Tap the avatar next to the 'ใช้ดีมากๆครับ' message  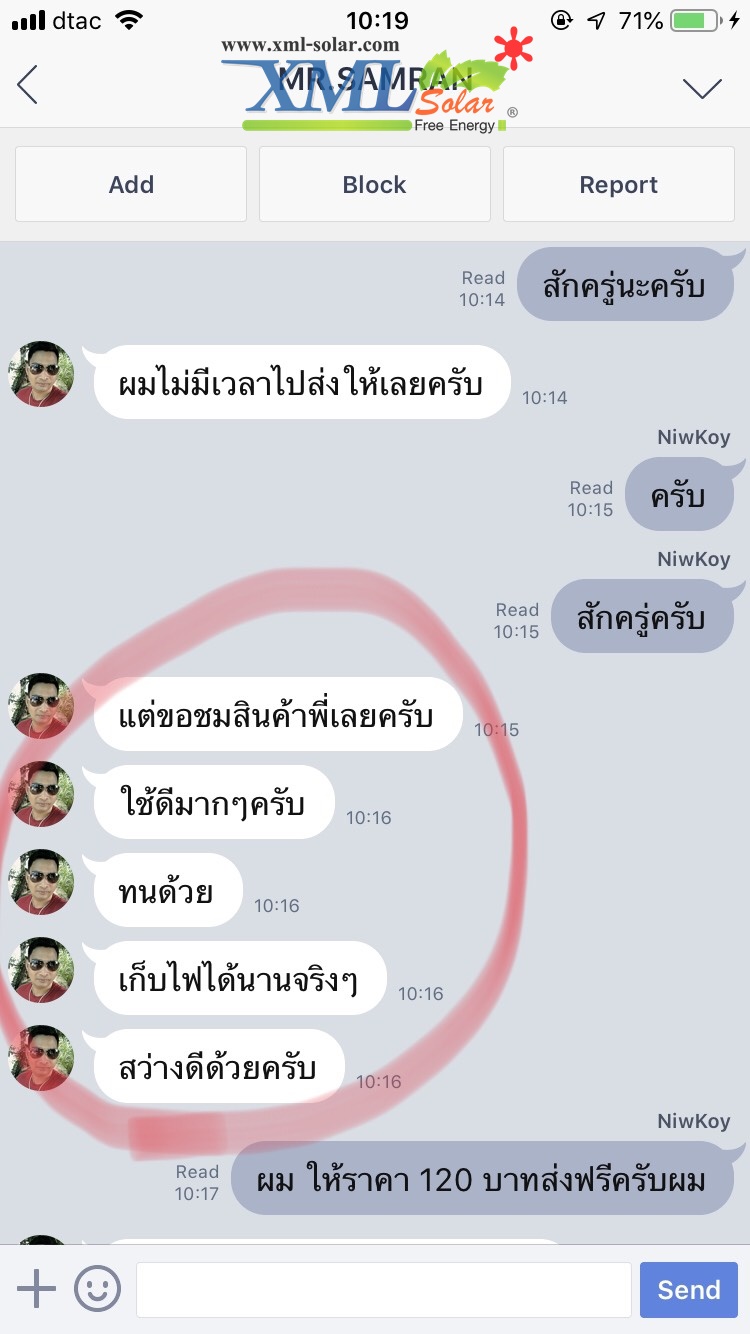[42, 794]
